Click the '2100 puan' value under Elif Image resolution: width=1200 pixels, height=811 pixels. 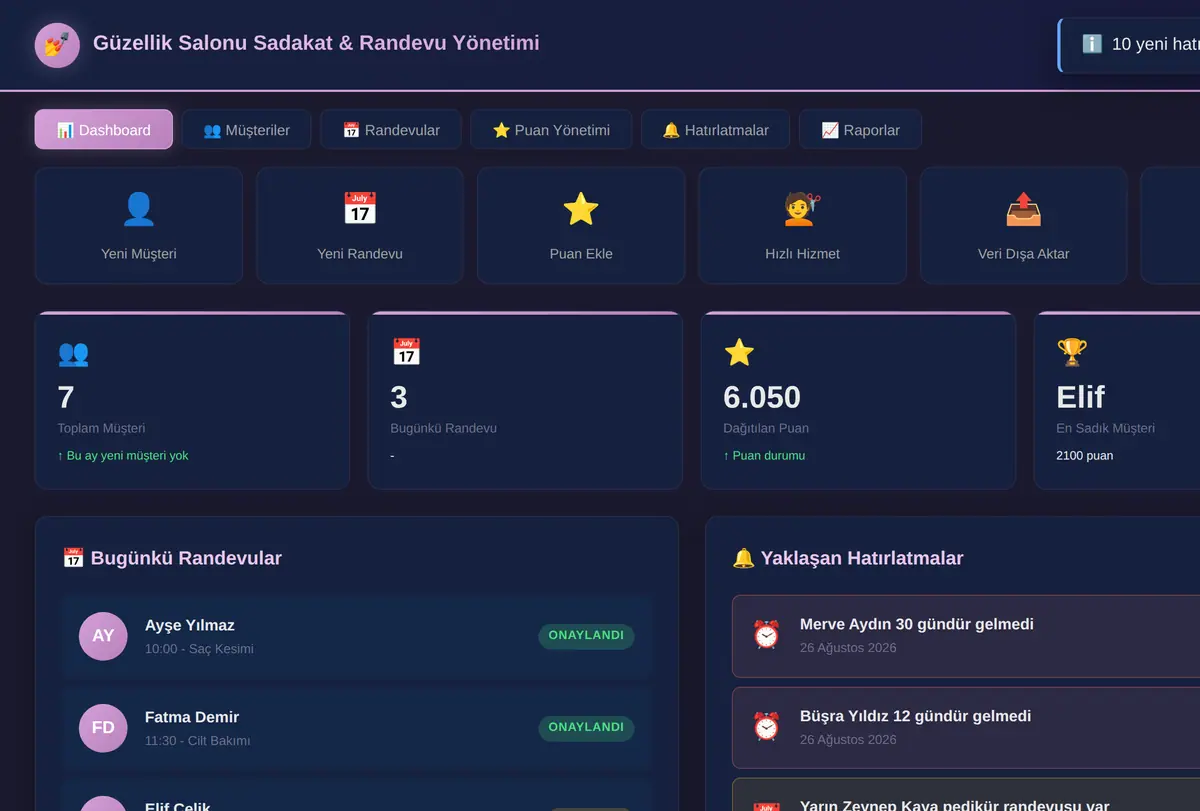pos(1085,456)
